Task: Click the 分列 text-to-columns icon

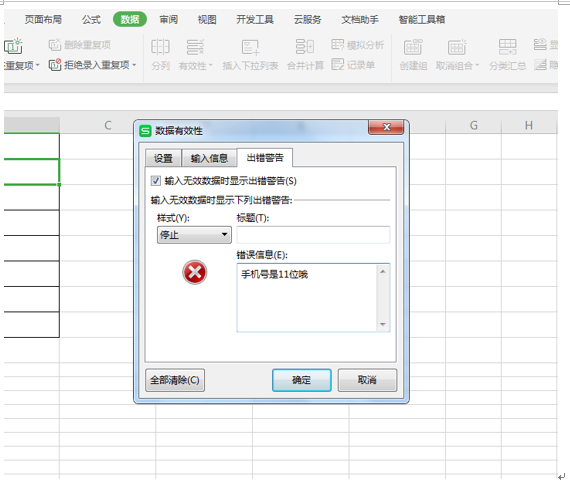Action: 160,47
